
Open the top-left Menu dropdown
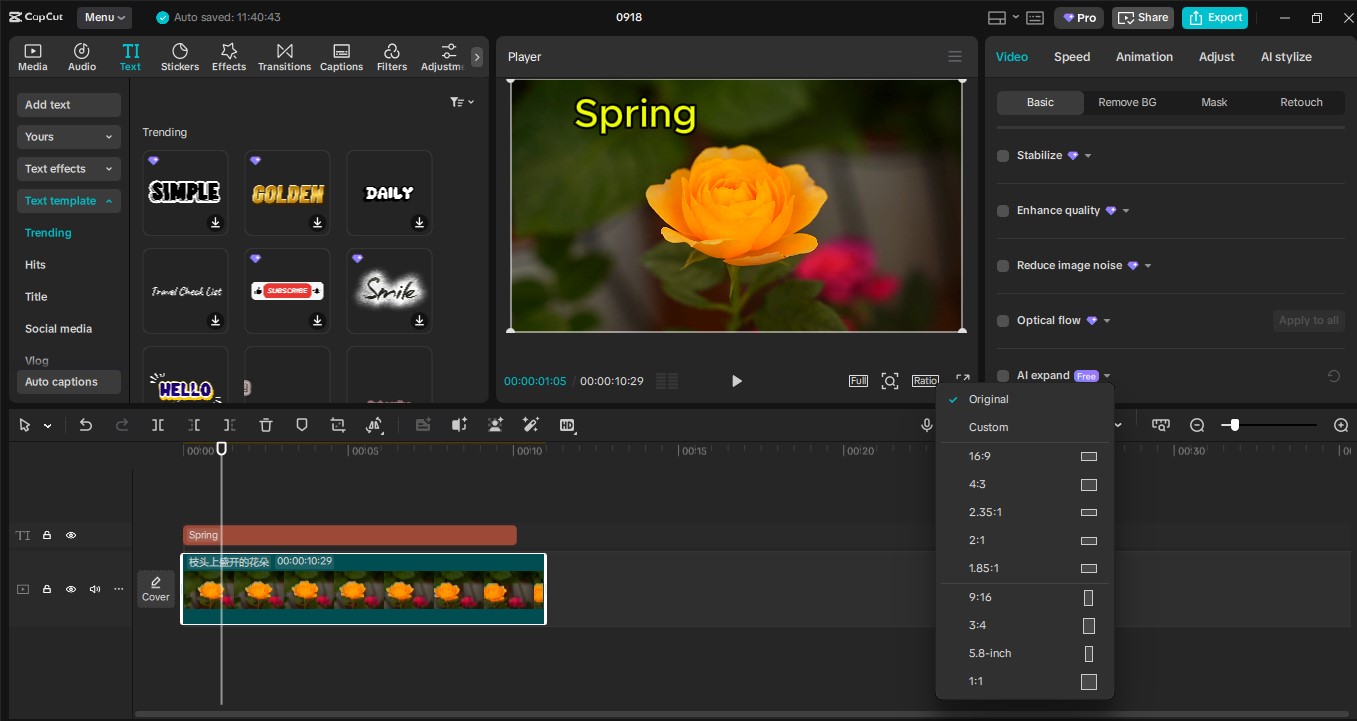tap(104, 17)
